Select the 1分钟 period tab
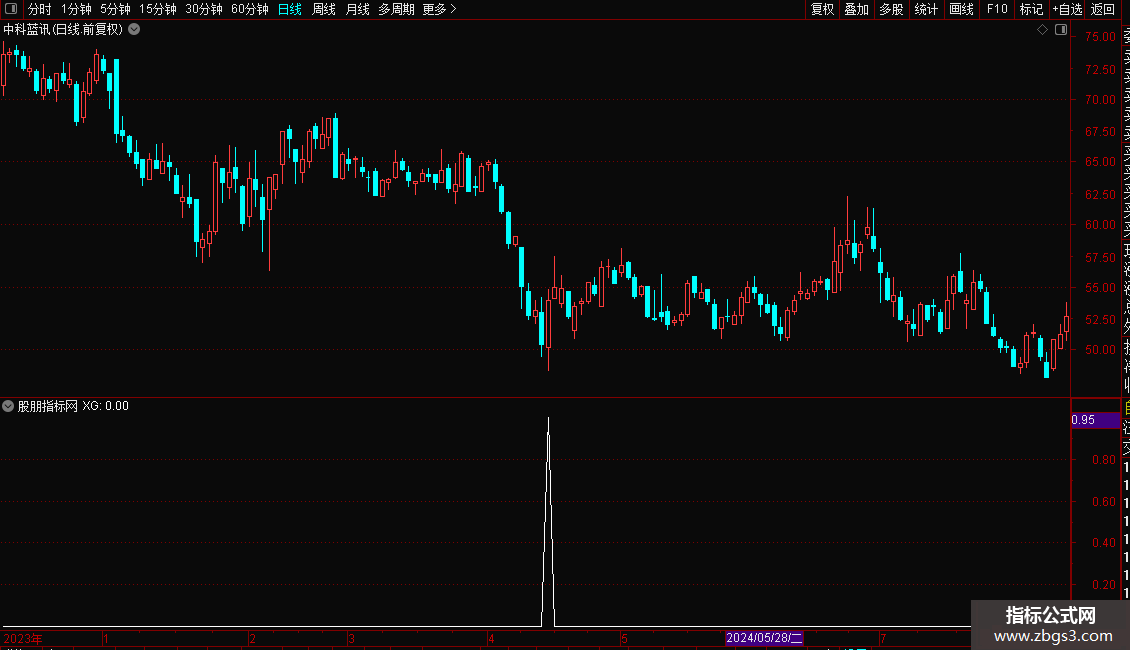 click(76, 9)
